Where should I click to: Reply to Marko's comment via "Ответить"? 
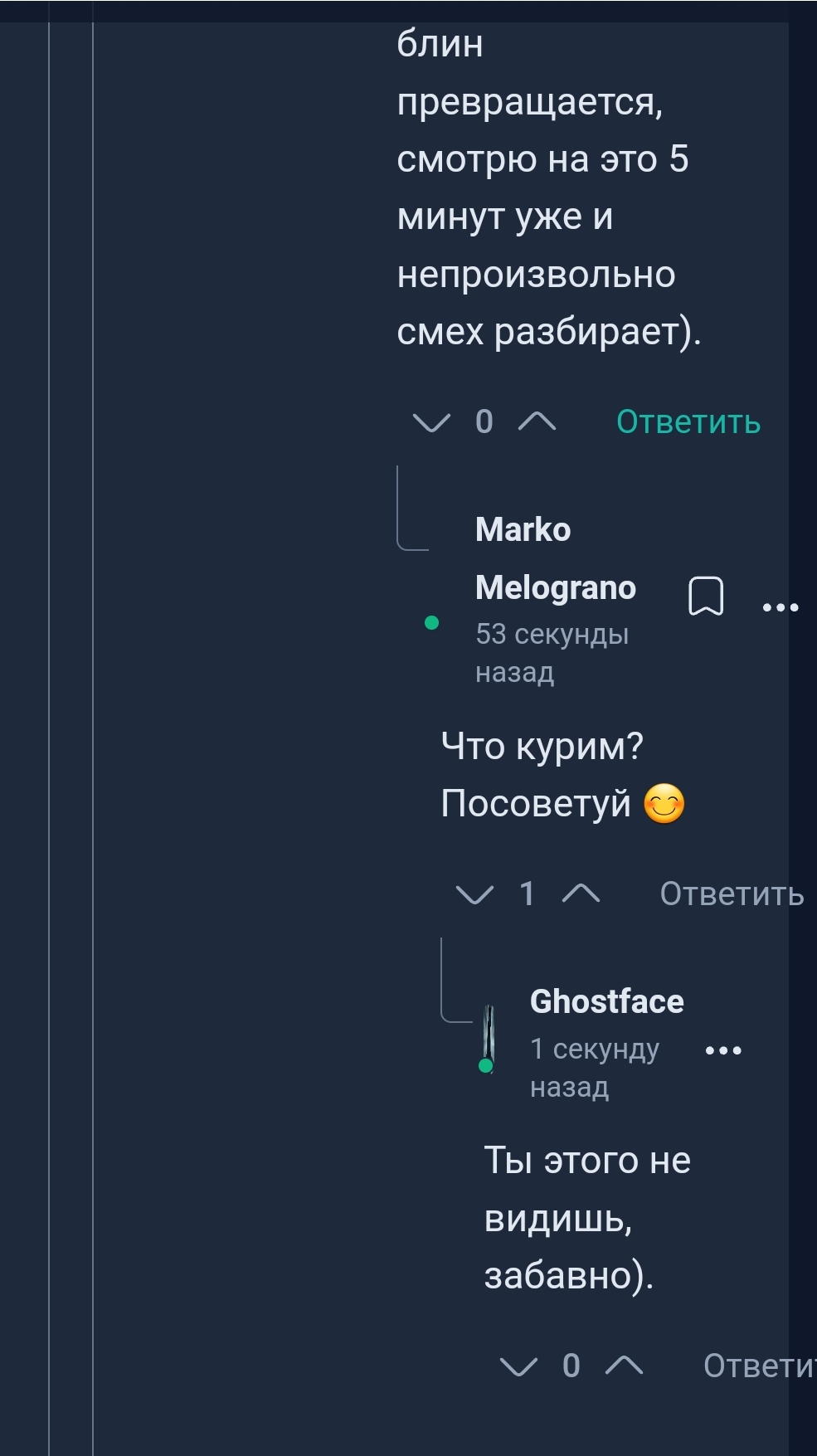pyautogui.click(x=731, y=894)
